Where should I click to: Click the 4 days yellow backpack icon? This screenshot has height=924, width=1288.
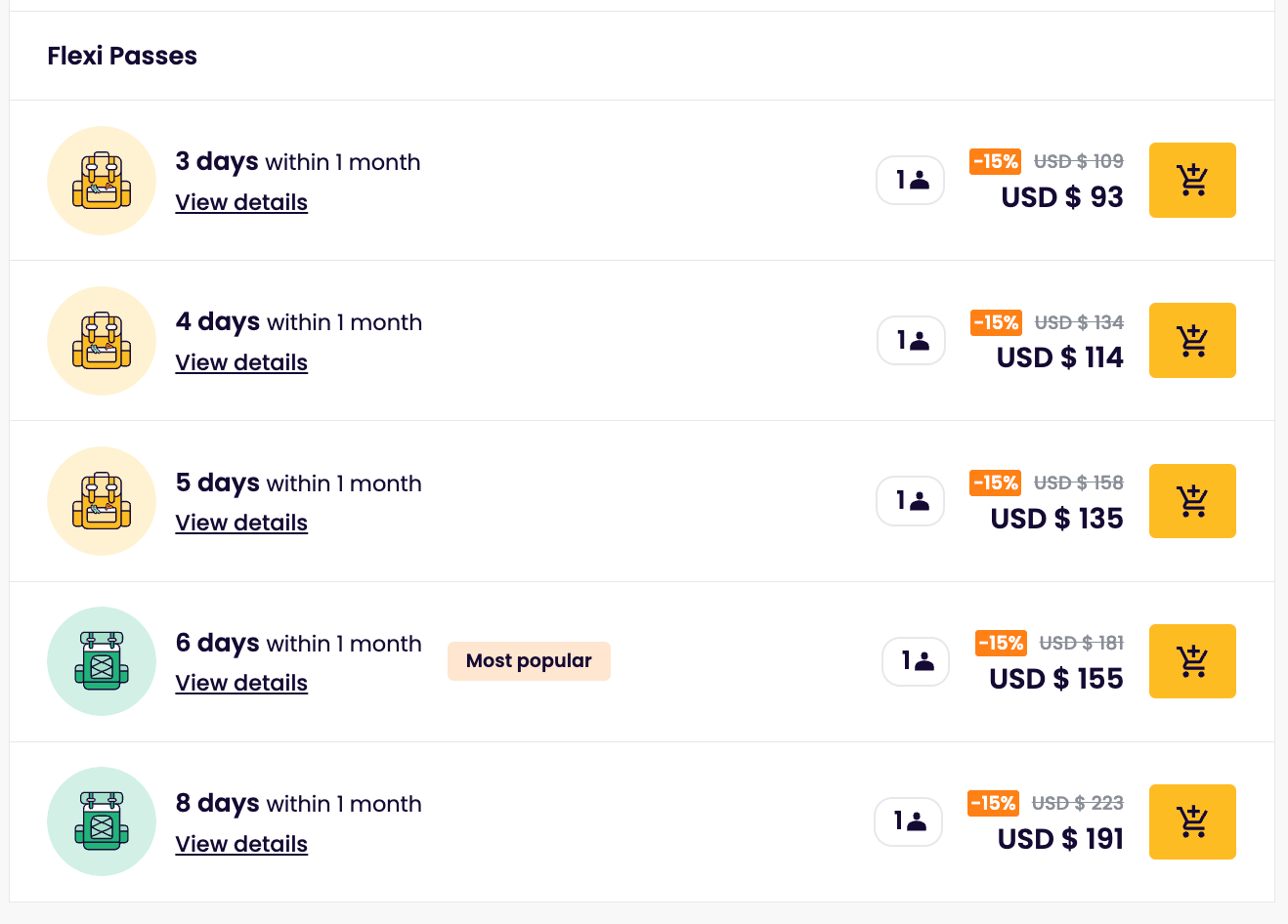tap(102, 341)
